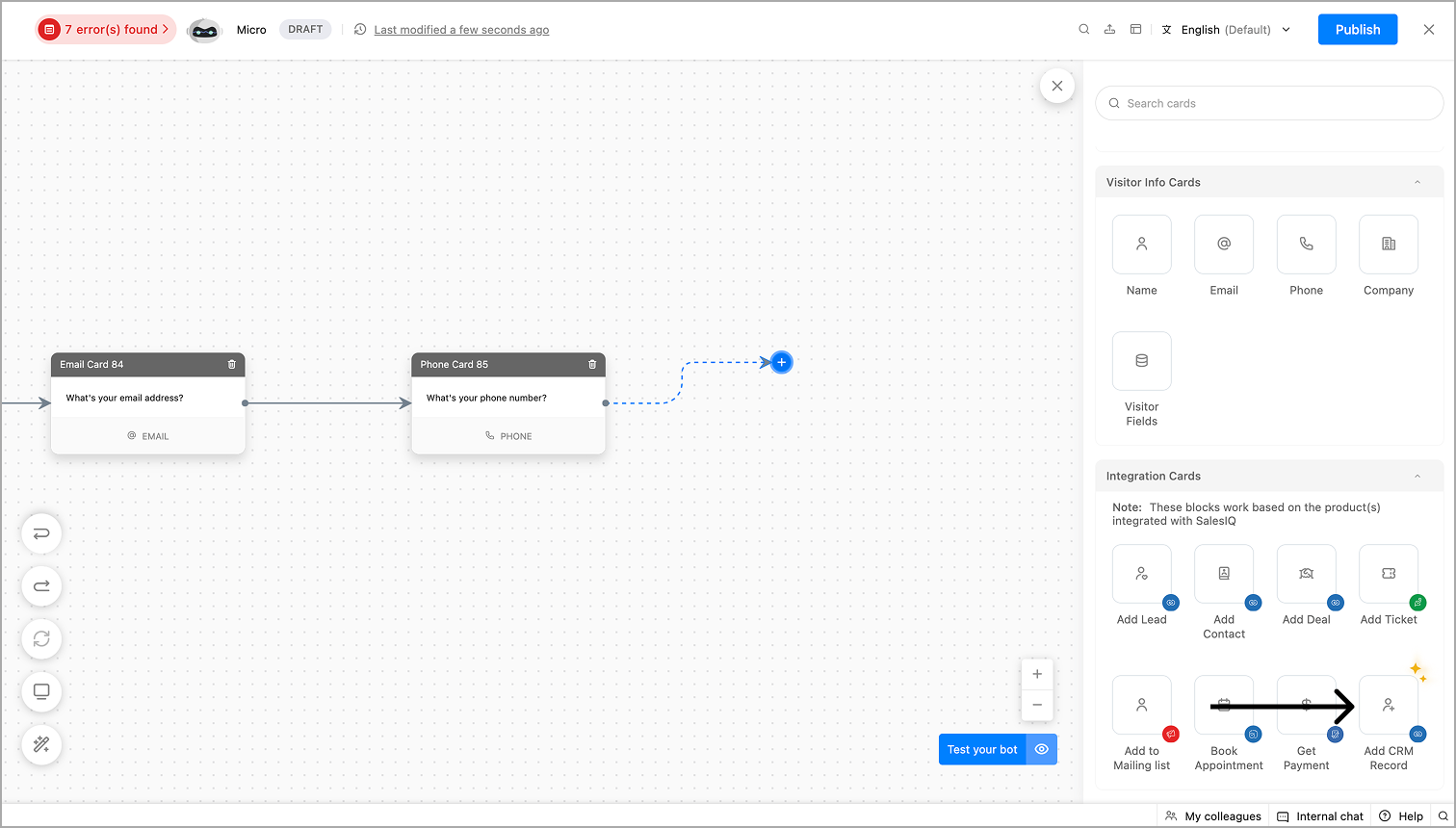Collapse the Visitor Info Cards section
Viewport: 1456px width, 828px height.
pyautogui.click(x=1417, y=182)
